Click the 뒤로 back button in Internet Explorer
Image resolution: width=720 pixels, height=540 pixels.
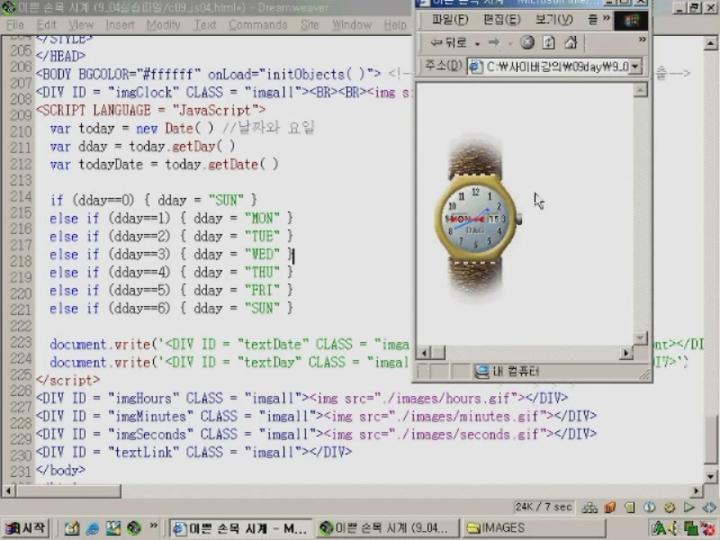pyautogui.click(x=449, y=43)
